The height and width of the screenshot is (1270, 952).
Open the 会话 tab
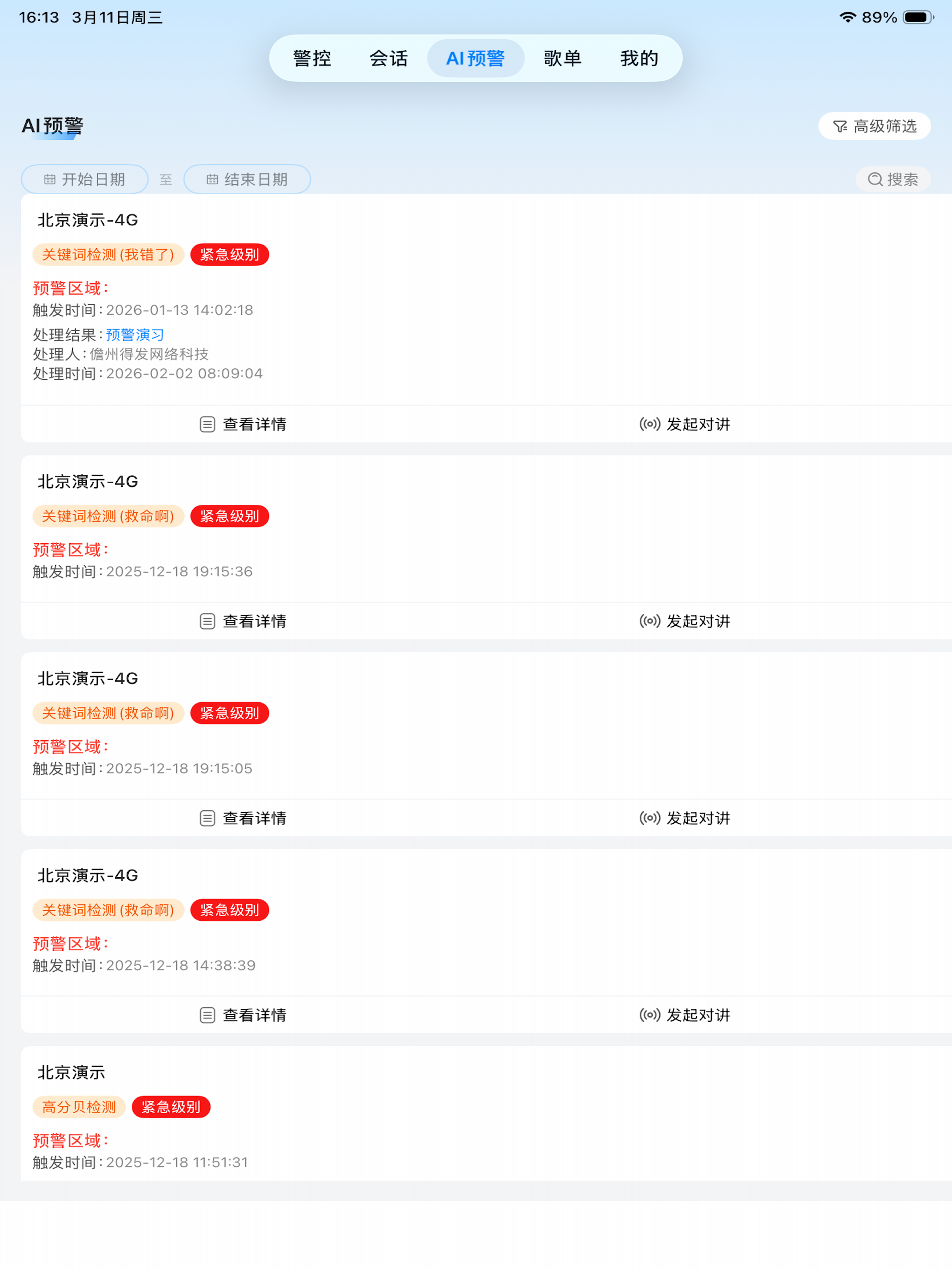(388, 59)
